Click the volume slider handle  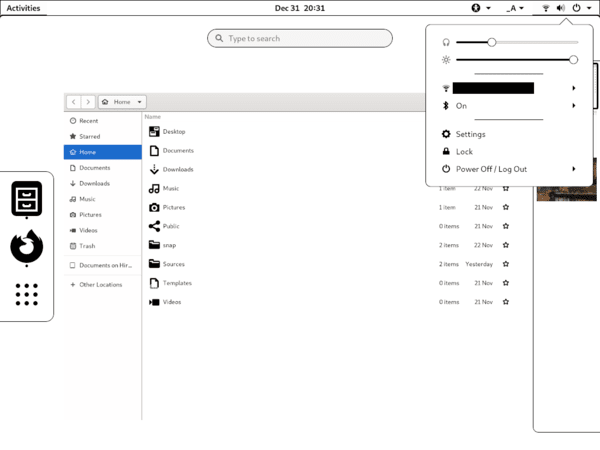[x=492, y=42]
